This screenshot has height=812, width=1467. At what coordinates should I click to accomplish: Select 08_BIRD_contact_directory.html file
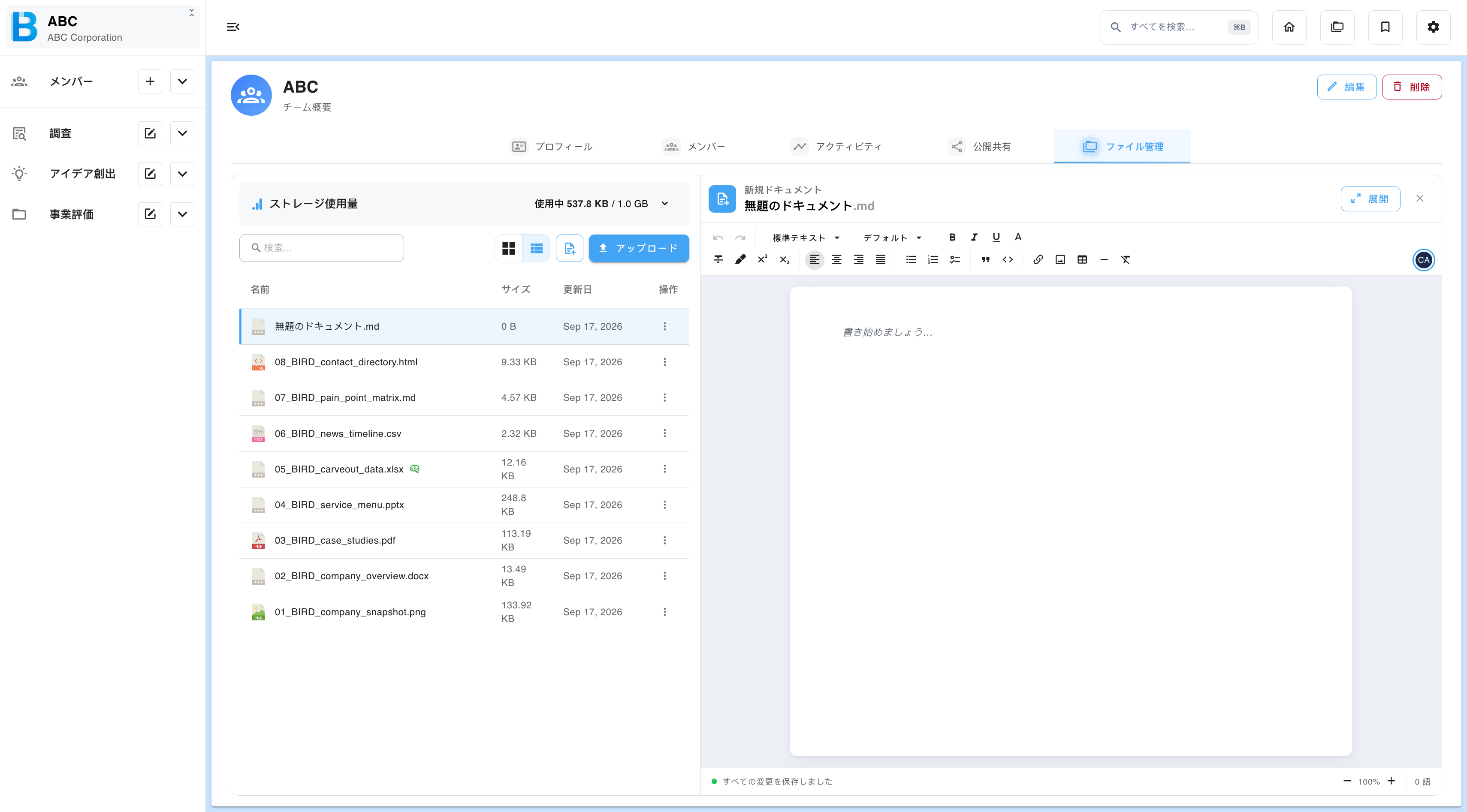[465, 362]
